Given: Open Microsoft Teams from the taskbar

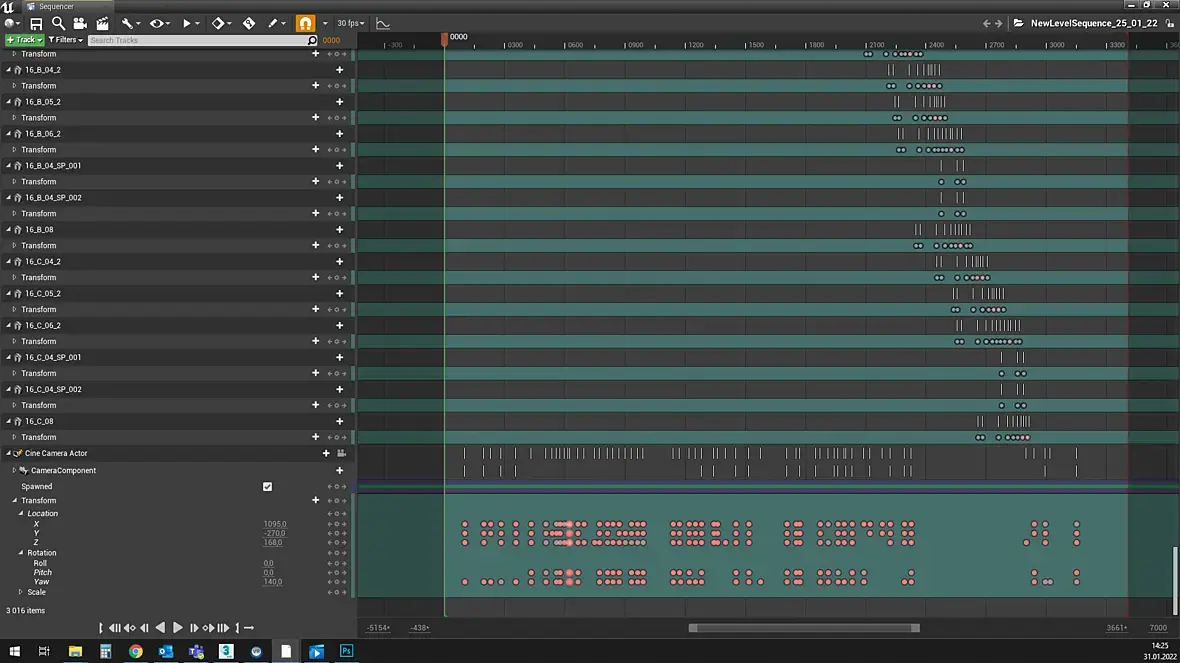Looking at the screenshot, I should (196, 651).
